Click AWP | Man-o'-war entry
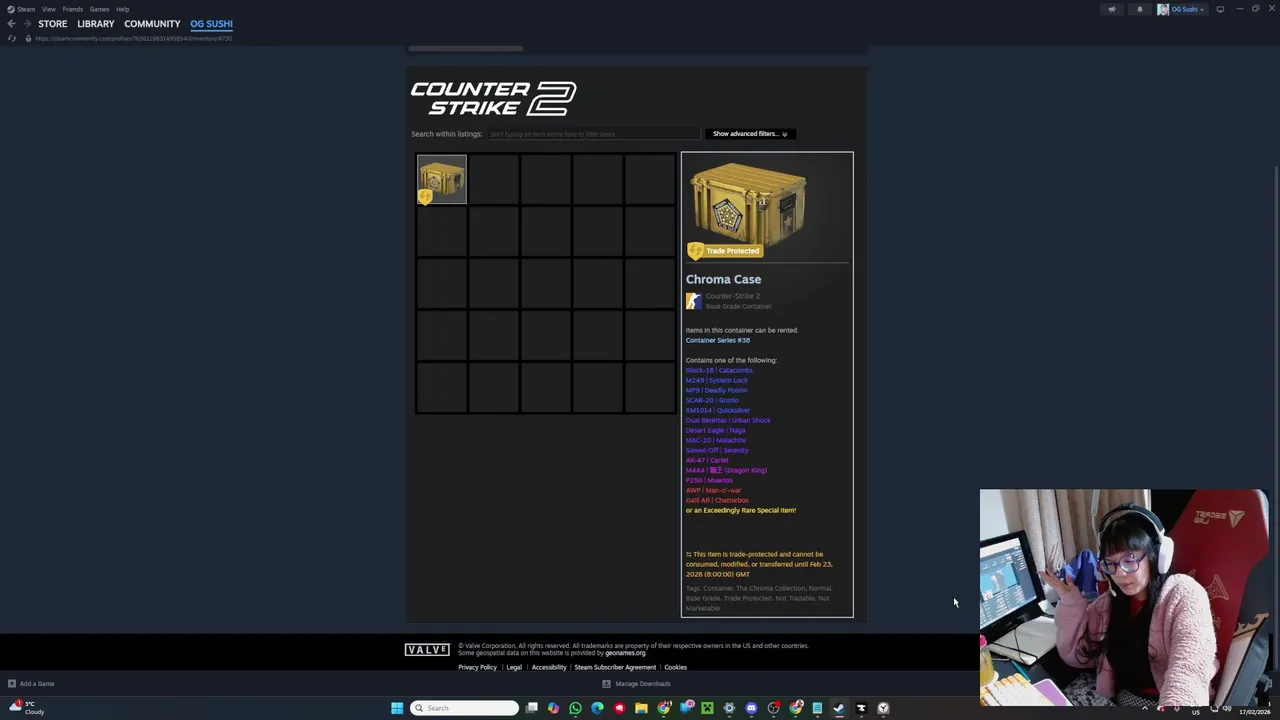 click(x=713, y=490)
